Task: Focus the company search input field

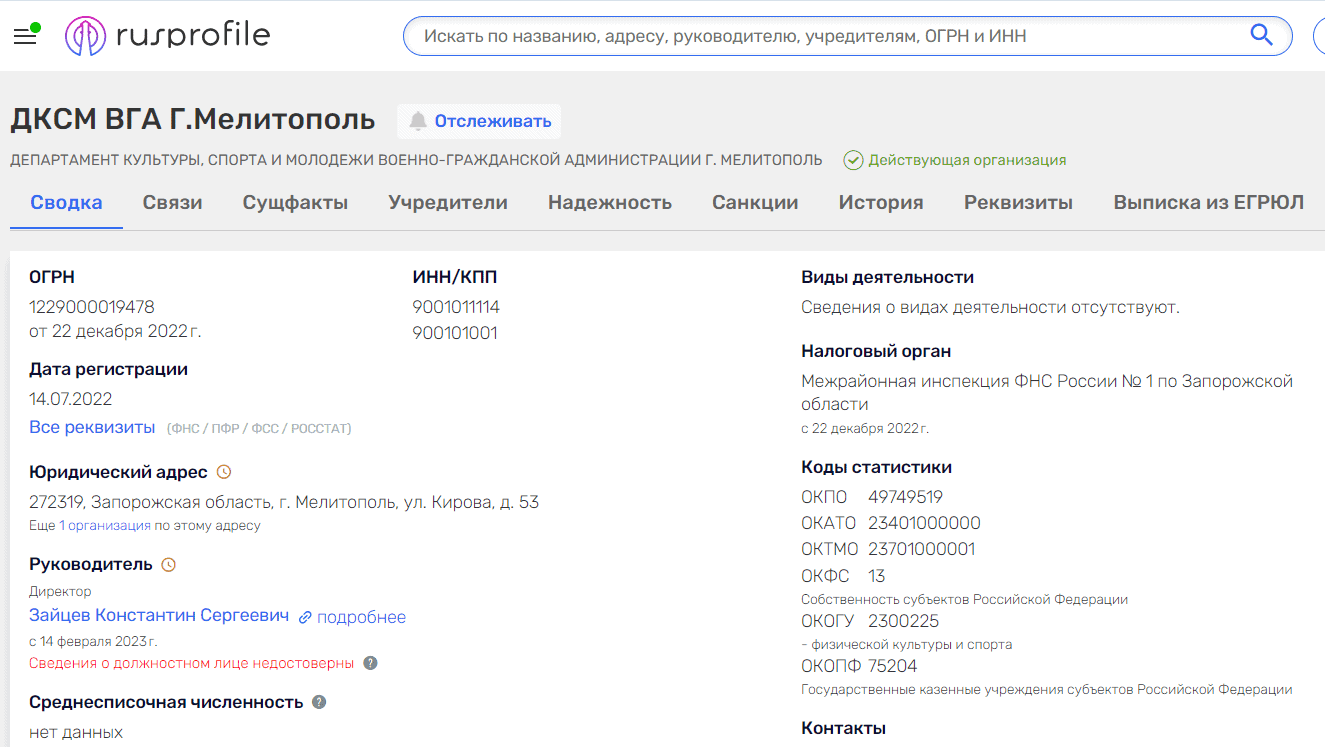Action: 820,36
